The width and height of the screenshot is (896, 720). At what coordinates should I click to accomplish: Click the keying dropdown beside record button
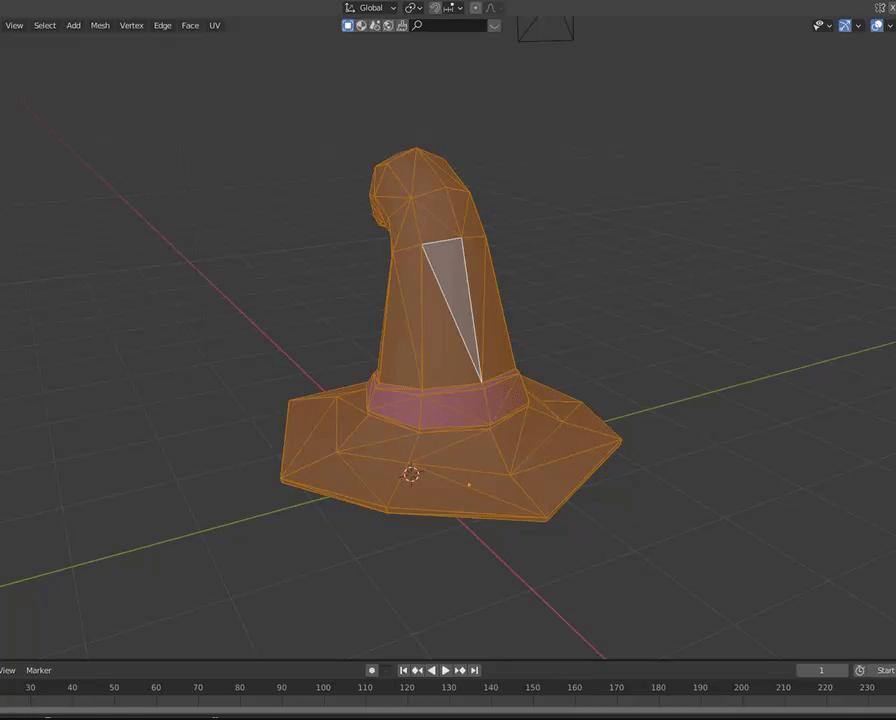tap(387, 670)
